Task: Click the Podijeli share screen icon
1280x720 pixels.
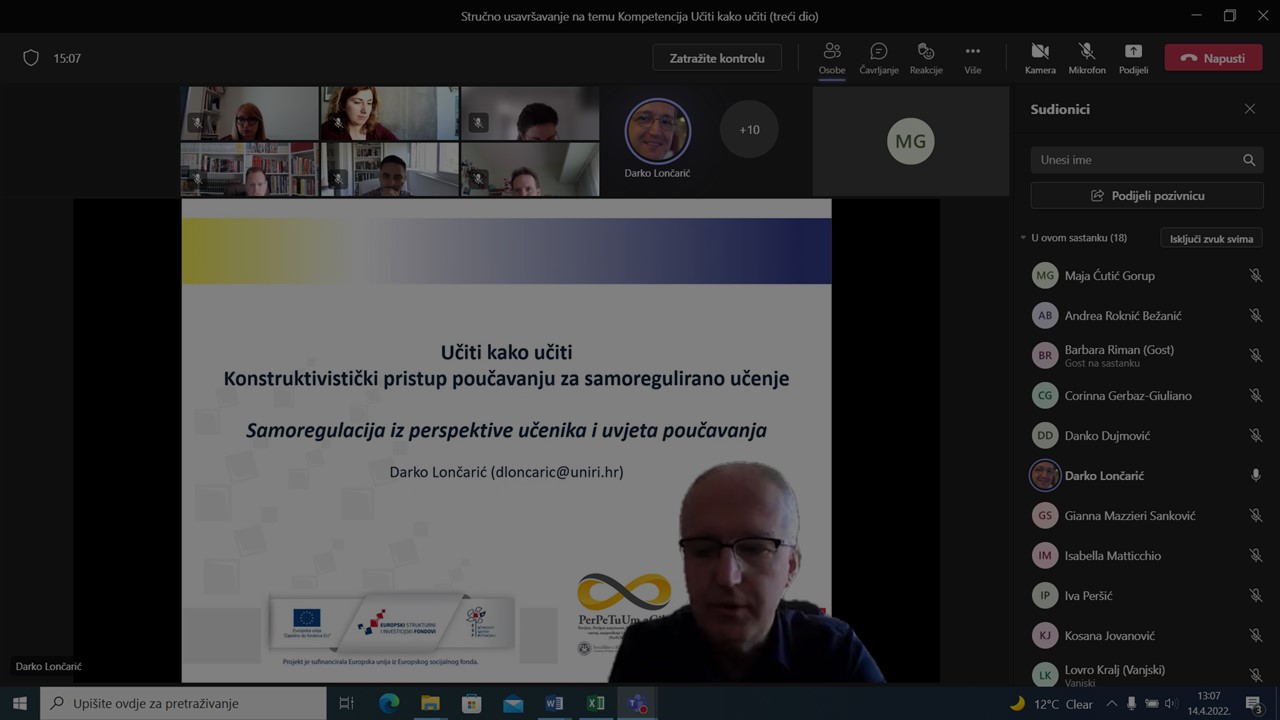Action: click(x=1133, y=58)
